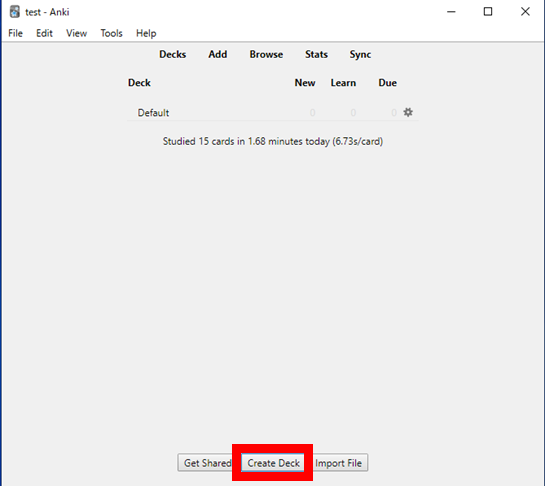The width and height of the screenshot is (545, 486).
Task: Open the View menu
Action: coord(76,33)
